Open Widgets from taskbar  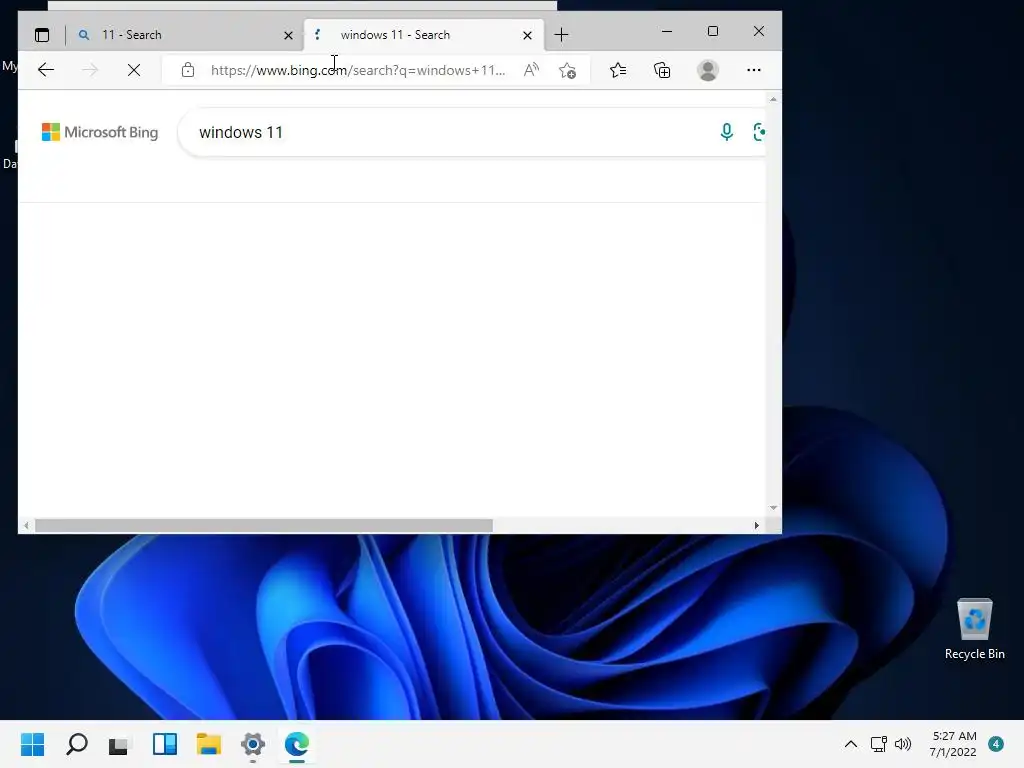pyautogui.click(x=165, y=744)
